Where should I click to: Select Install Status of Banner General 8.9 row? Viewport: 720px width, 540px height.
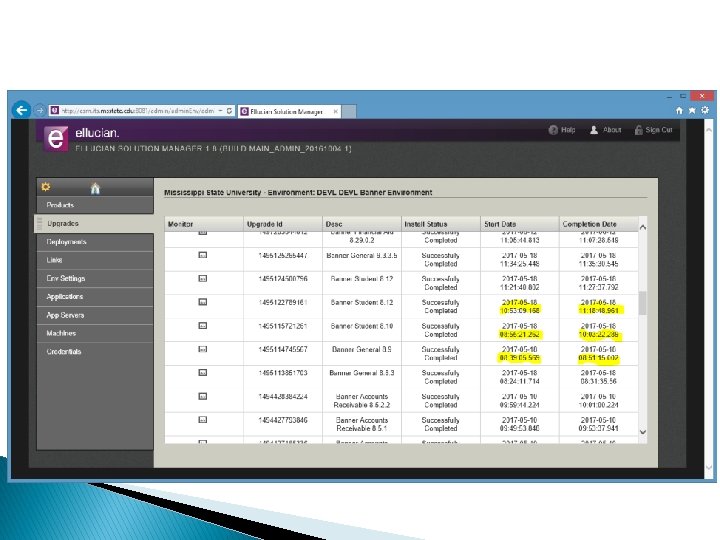tap(441, 354)
